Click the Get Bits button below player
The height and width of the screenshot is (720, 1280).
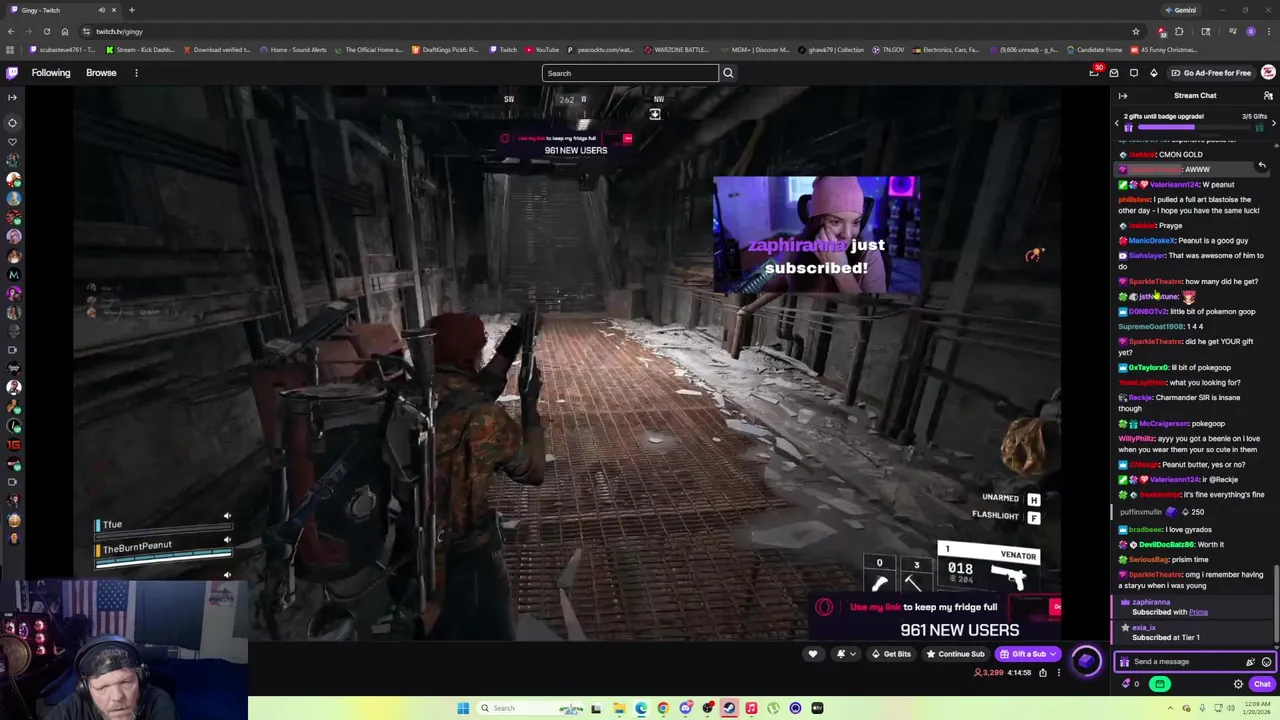coord(891,654)
